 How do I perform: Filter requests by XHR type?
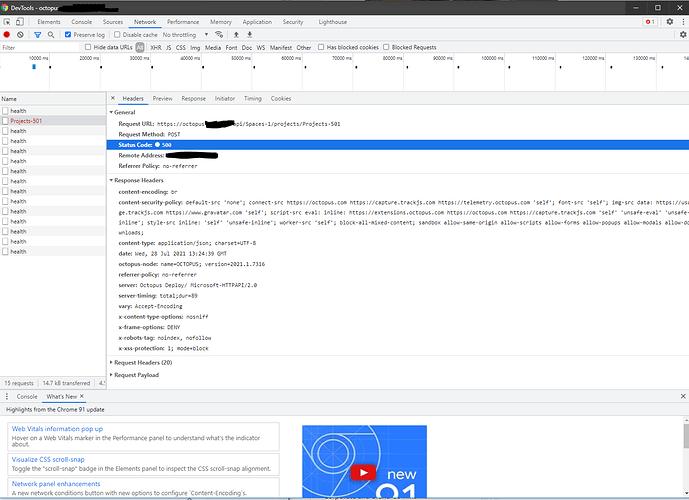[156, 47]
